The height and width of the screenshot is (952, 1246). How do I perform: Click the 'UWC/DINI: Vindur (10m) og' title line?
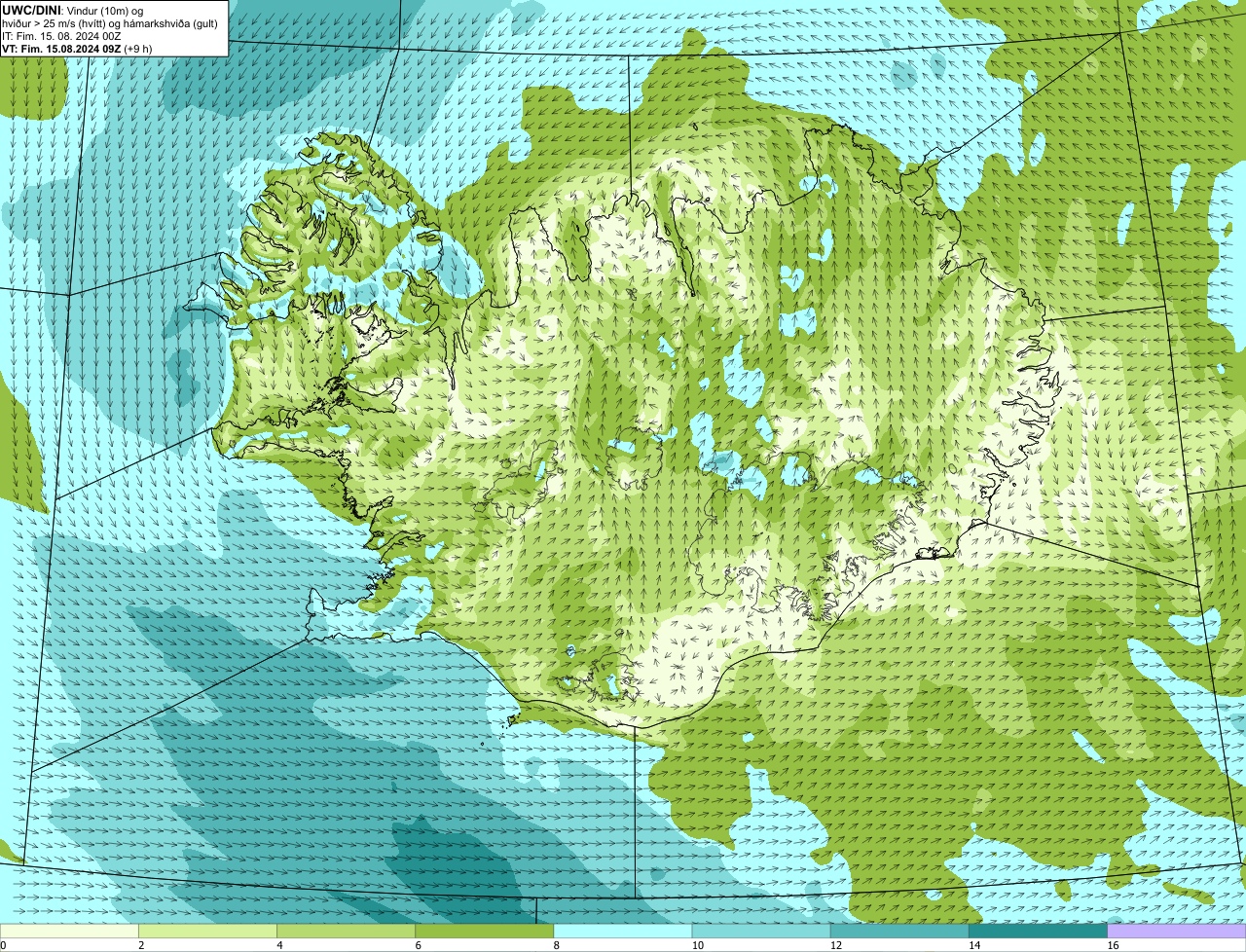click(x=73, y=11)
